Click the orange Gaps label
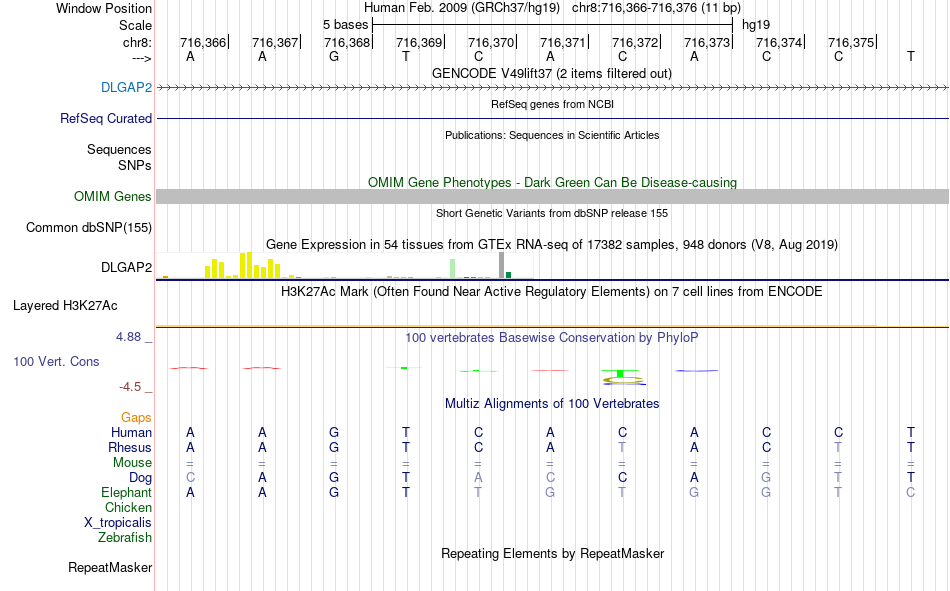The height and width of the screenshot is (591, 950). (136, 417)
